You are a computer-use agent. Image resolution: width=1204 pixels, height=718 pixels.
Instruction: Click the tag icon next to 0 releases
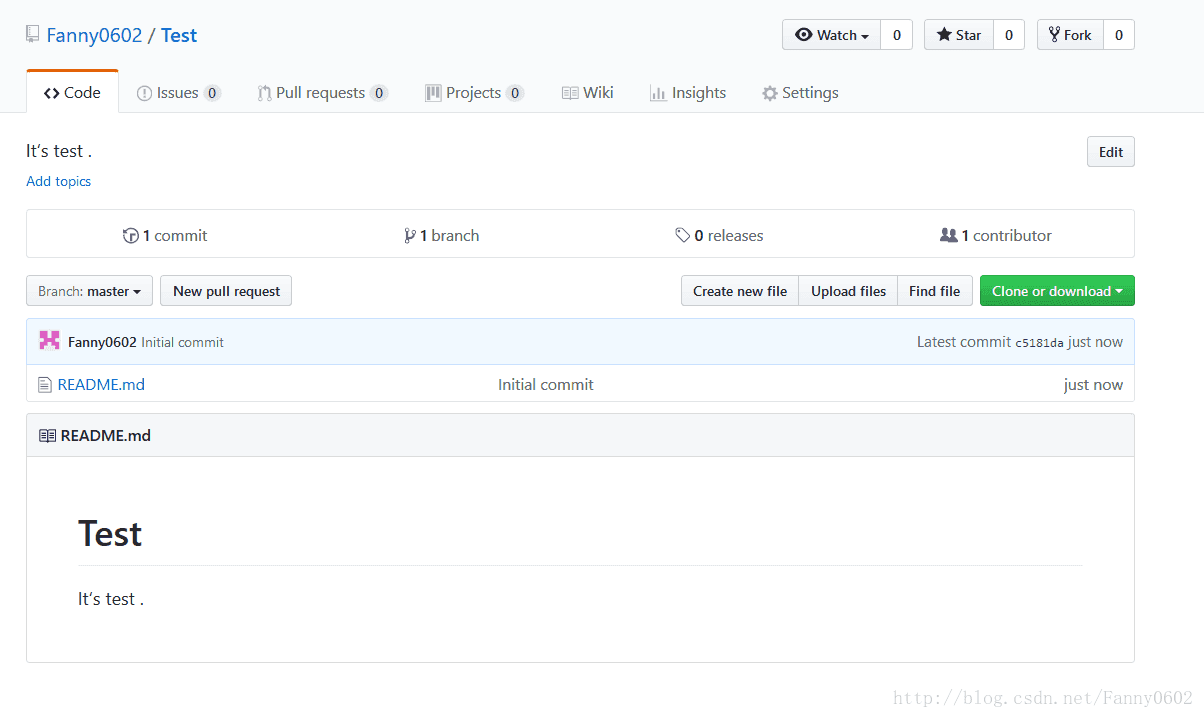pyautogui.click(x=682, y=236)
